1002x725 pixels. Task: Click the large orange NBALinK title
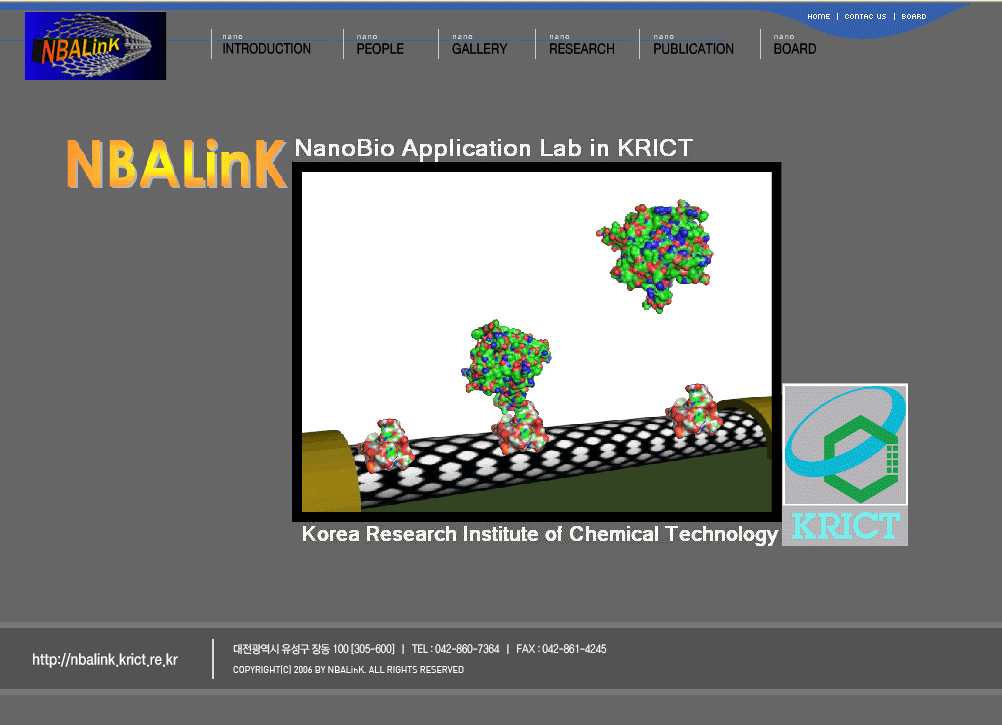point(177,164)
